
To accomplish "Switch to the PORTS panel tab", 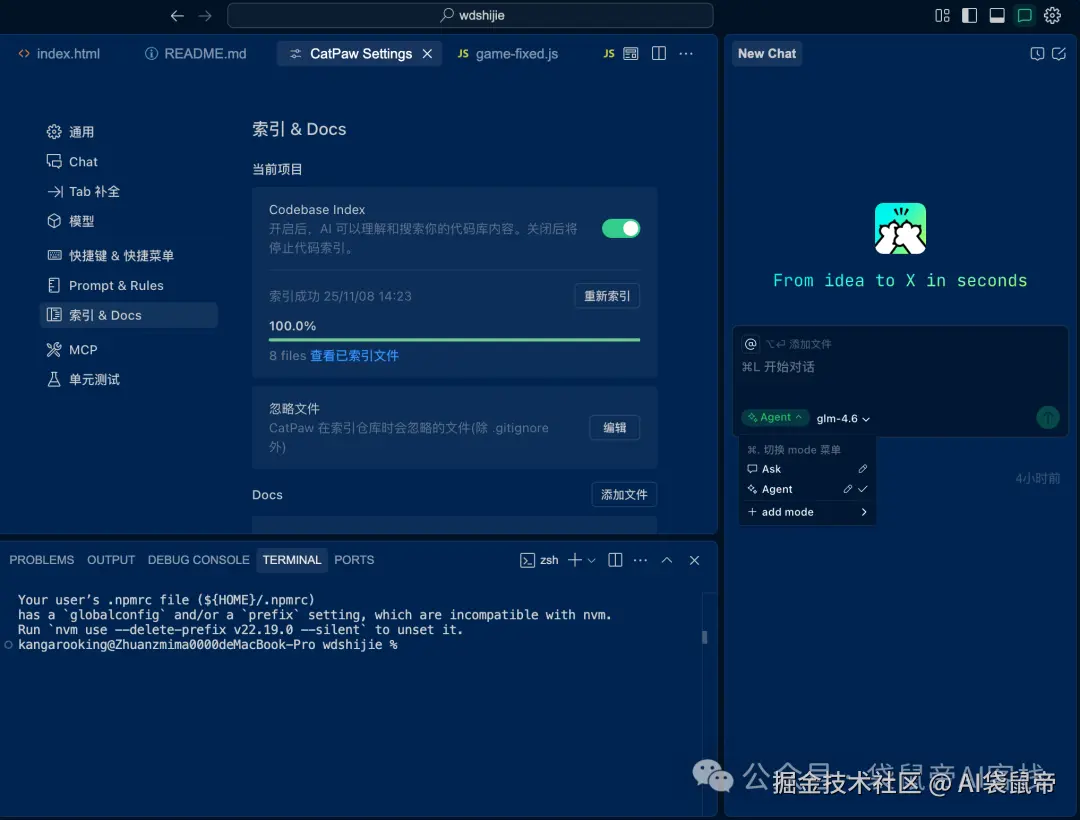I will [354, 560].
